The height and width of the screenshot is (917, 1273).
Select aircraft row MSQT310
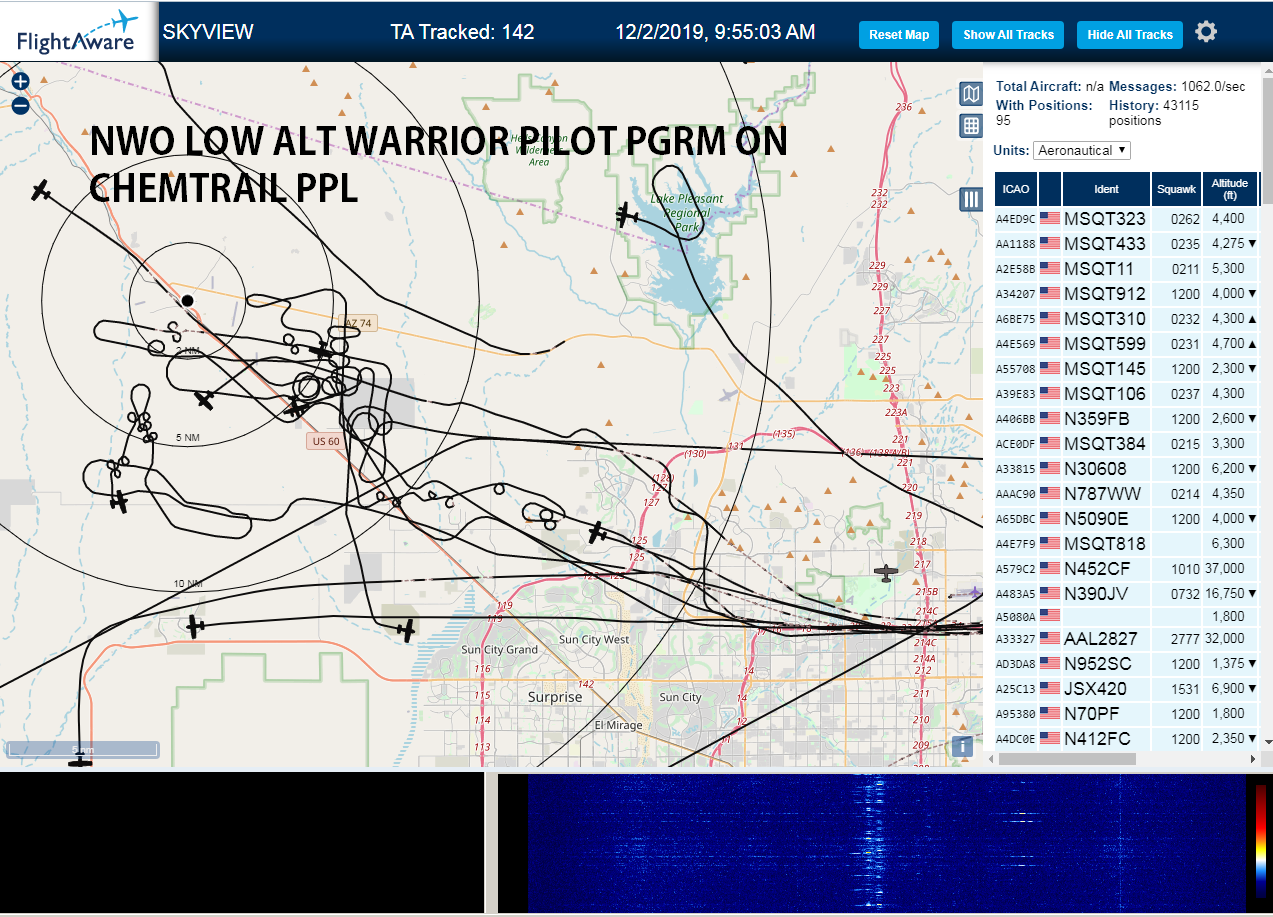click(1126, 318)
